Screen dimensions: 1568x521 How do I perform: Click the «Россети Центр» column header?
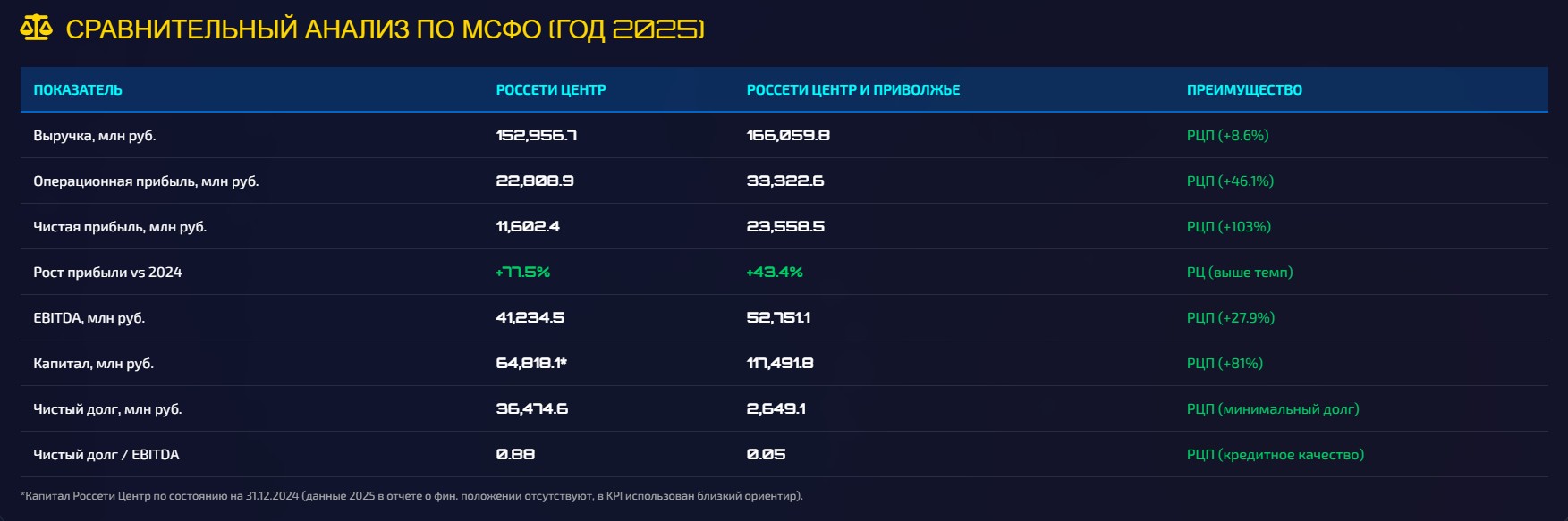point(551,90)
